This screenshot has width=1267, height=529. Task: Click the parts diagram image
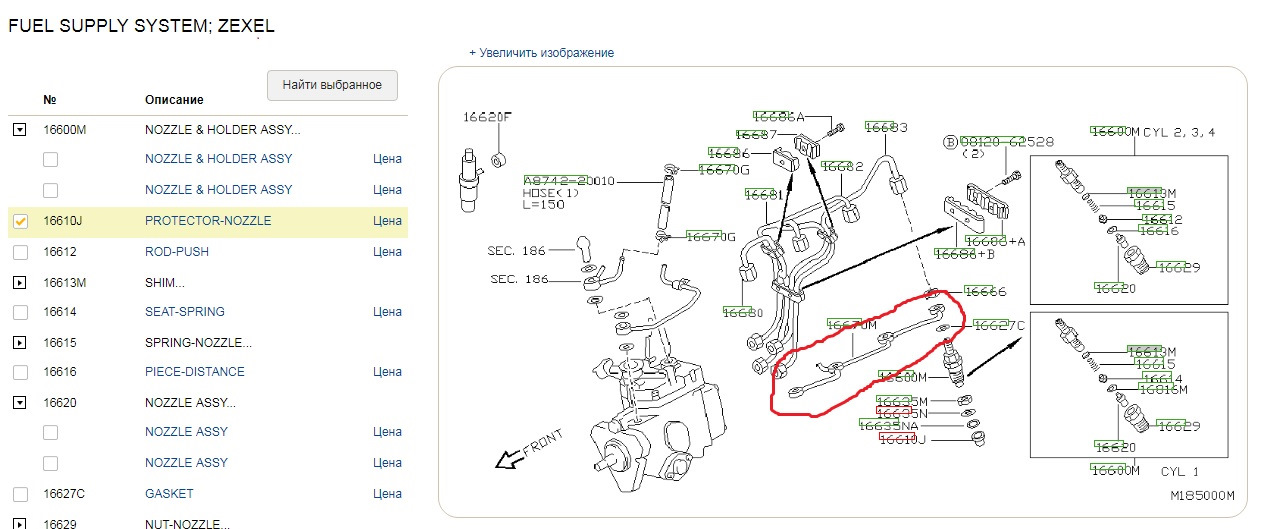842,290
